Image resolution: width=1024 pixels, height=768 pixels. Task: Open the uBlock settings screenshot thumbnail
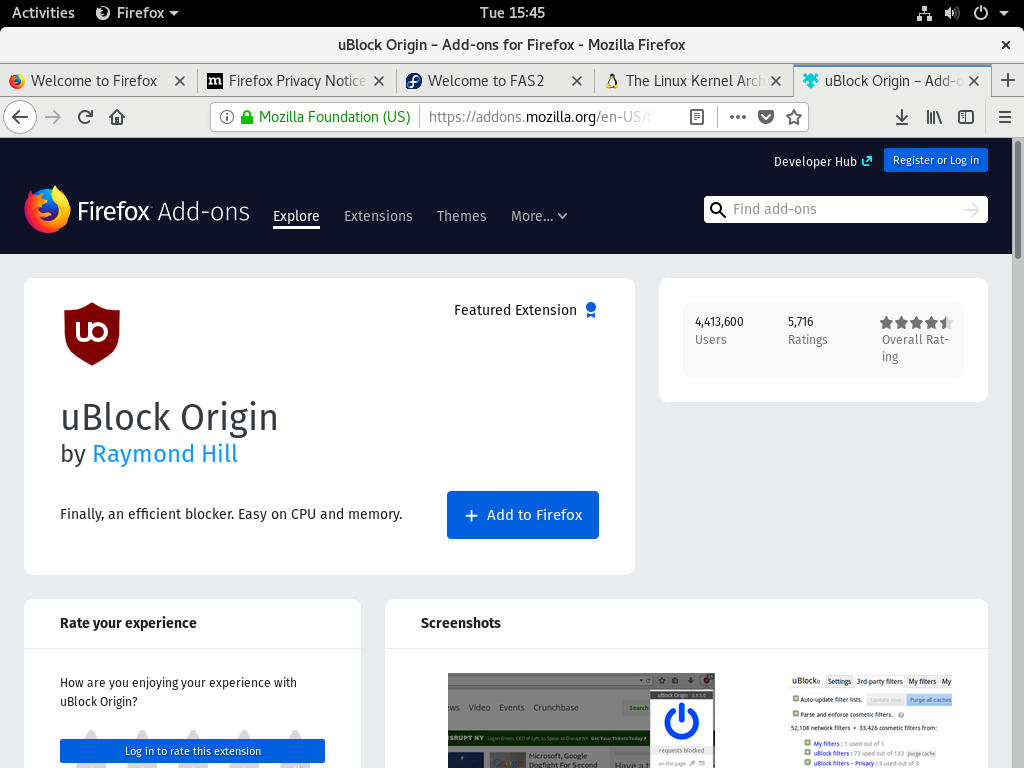point(872,720)
